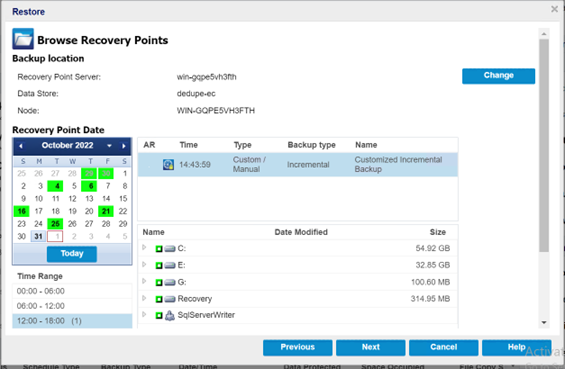Click the node value WIN-GQPE5VH3FTH

pyautogui.click(x=215, y=111)
